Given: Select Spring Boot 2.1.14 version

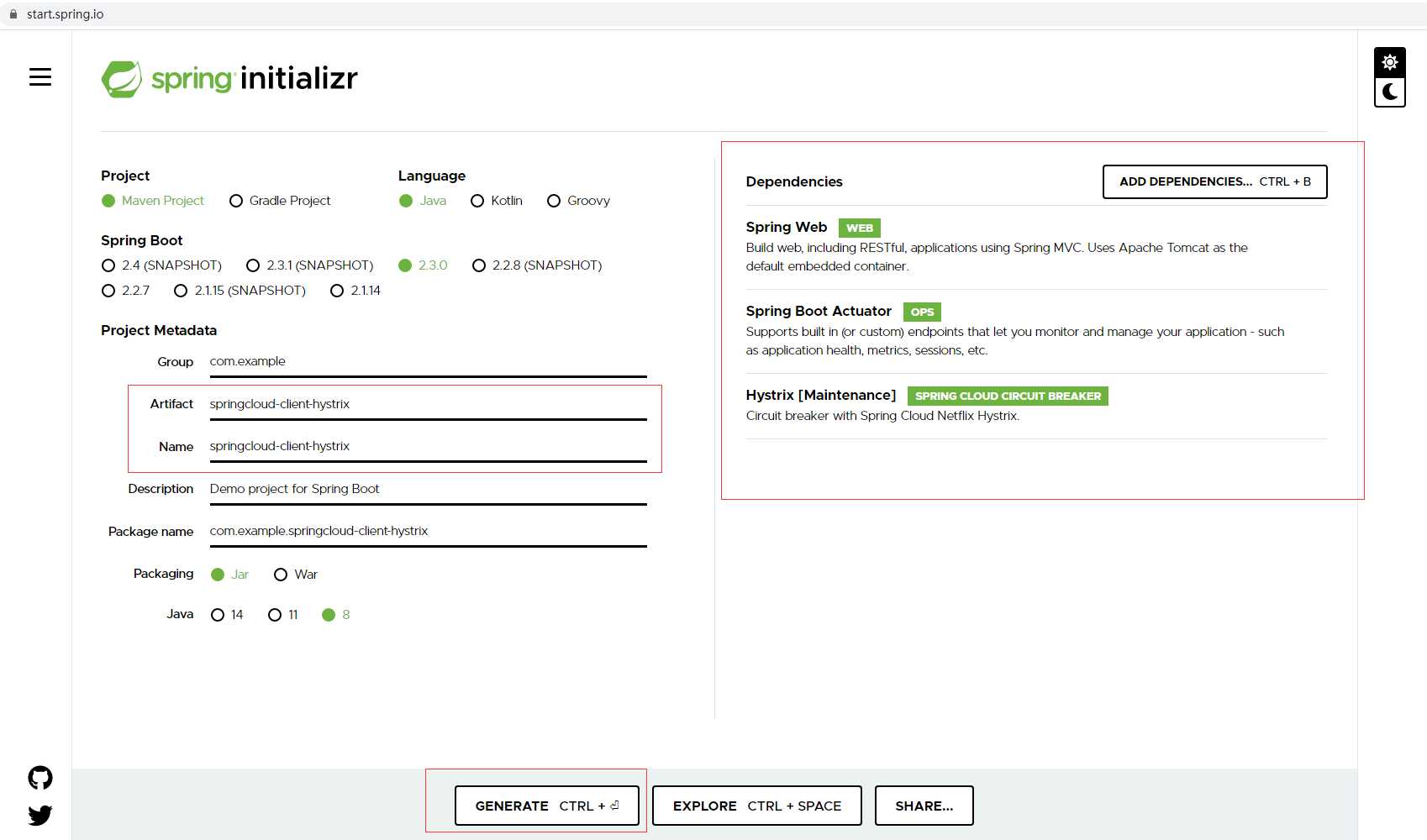Looking at the screenshot, I should pyautogui.click(x=355, y=291).
